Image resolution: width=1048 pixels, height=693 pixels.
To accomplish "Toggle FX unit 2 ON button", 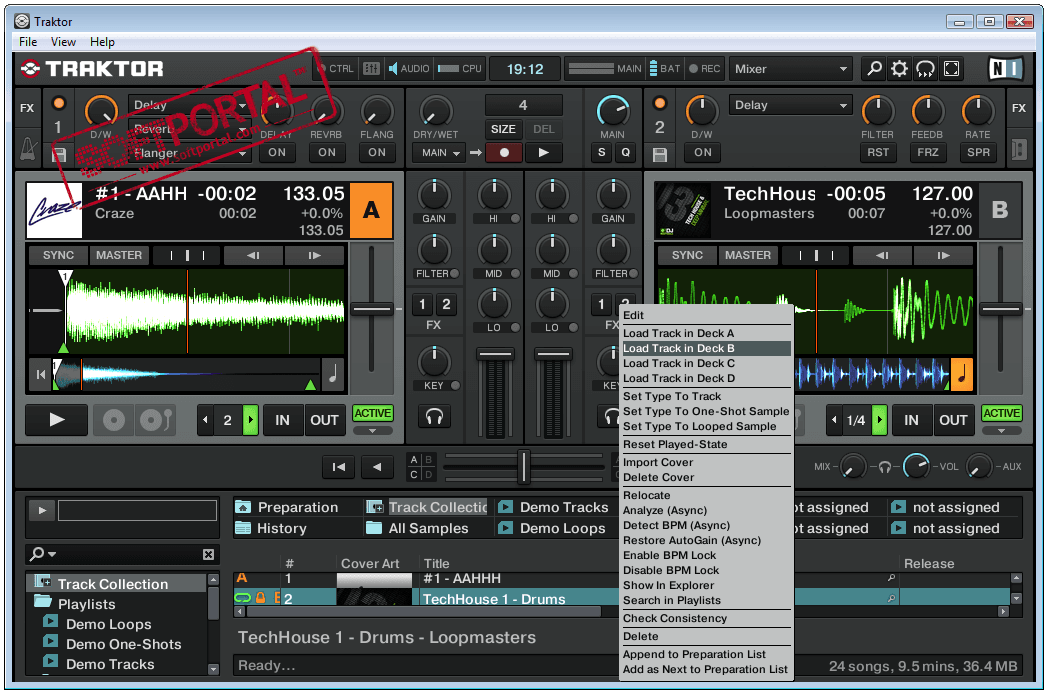I will tap(702, 152).
